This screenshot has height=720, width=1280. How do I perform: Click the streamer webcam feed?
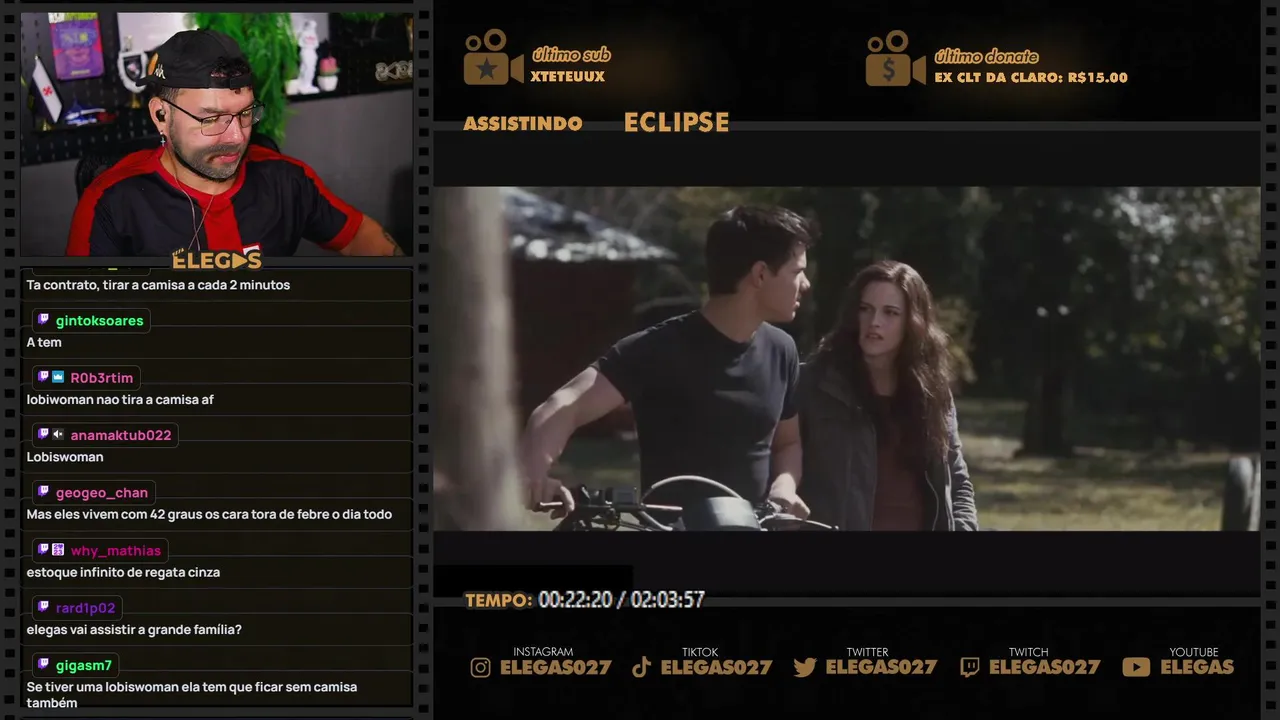217,134
